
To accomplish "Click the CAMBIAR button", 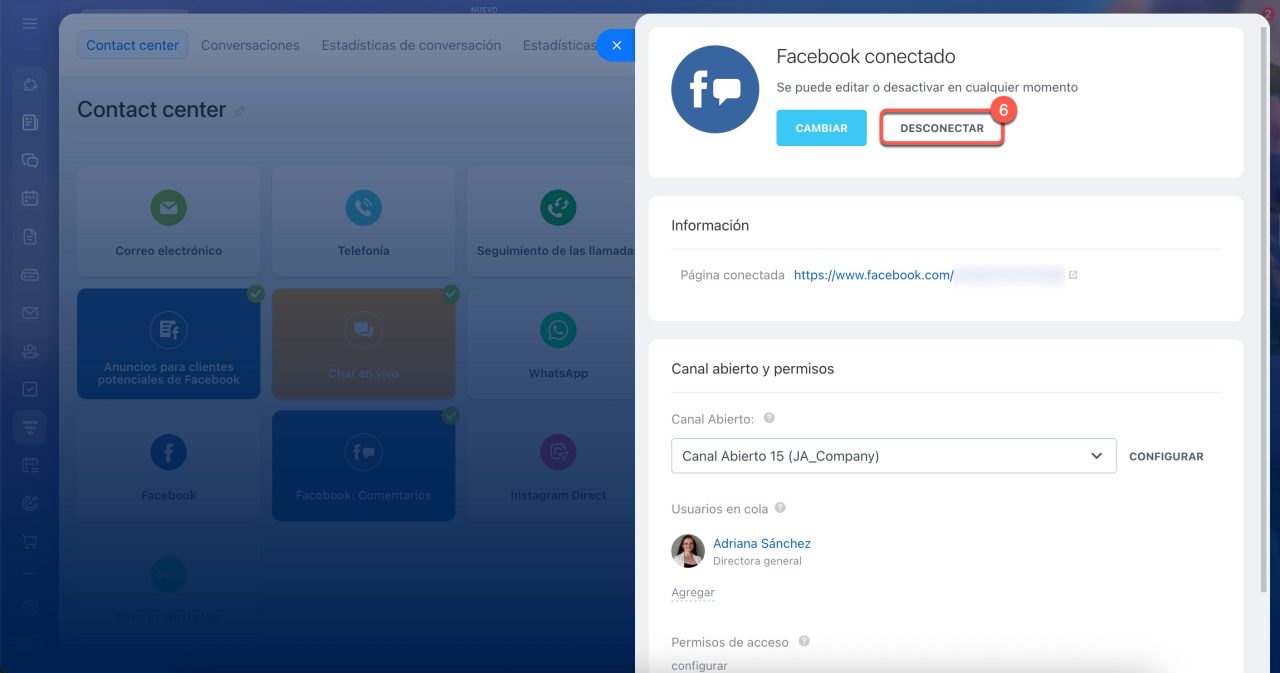I will [822, 128].
